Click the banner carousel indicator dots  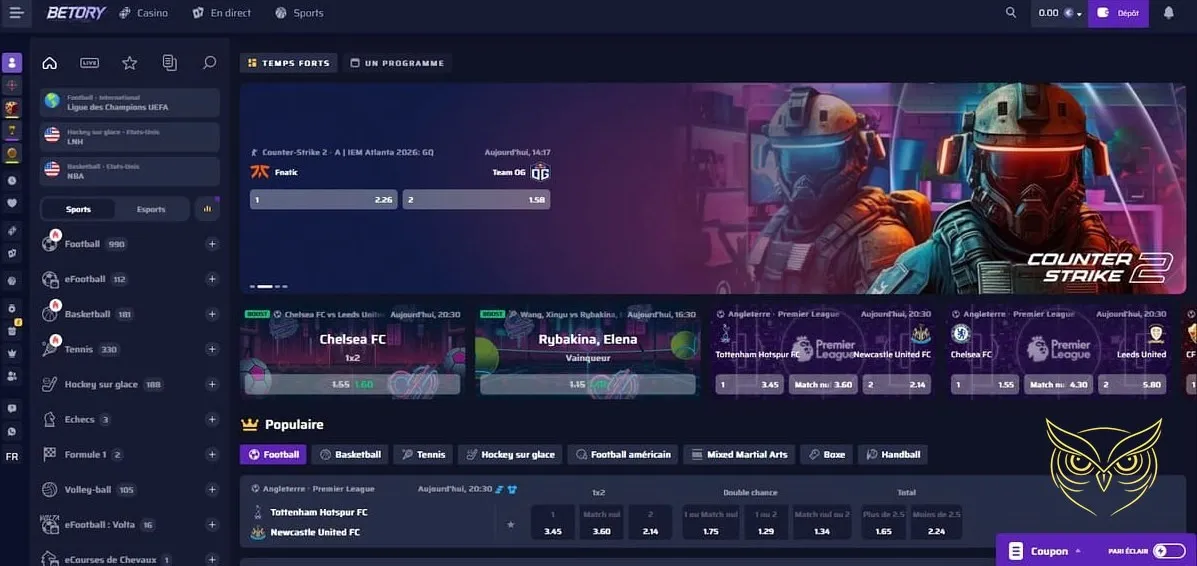pos(268,286)
